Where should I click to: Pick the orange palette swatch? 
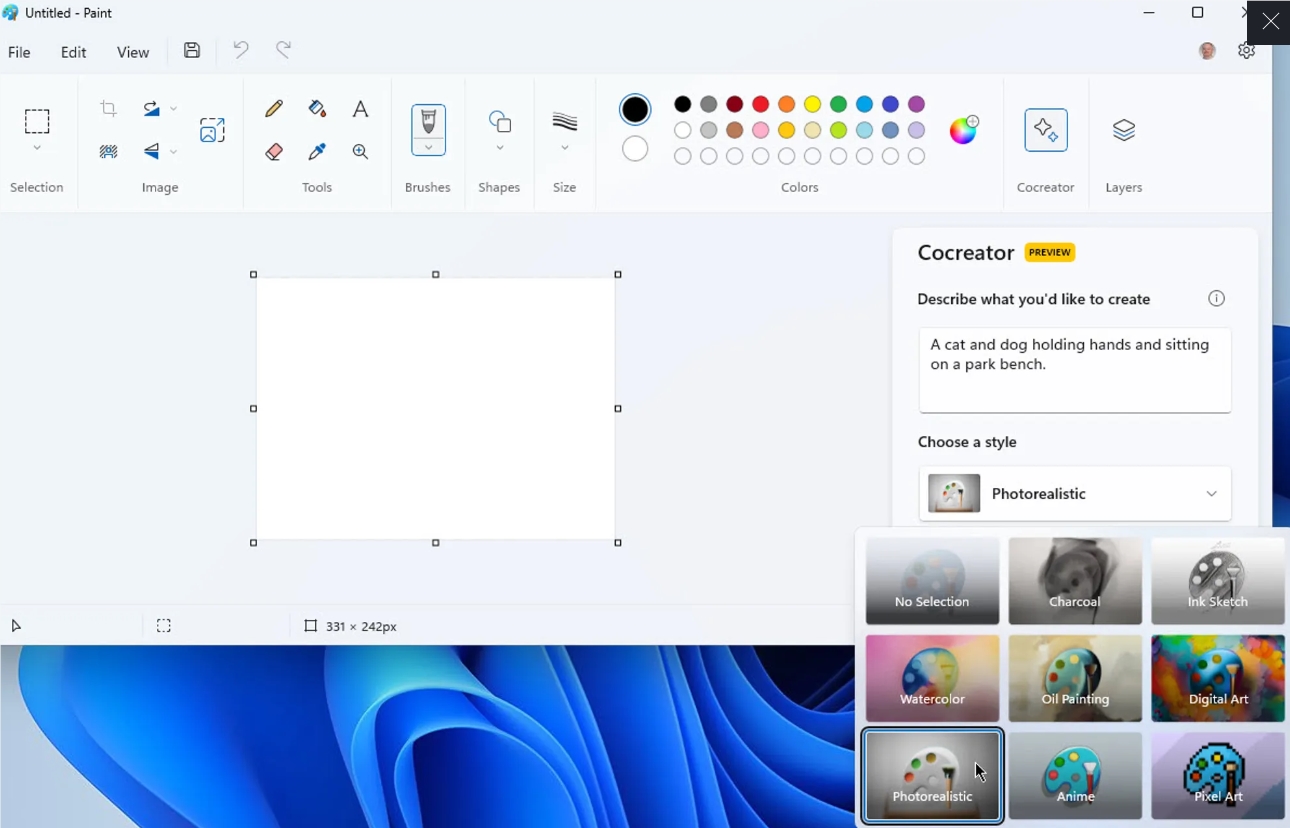coord(787,104)
